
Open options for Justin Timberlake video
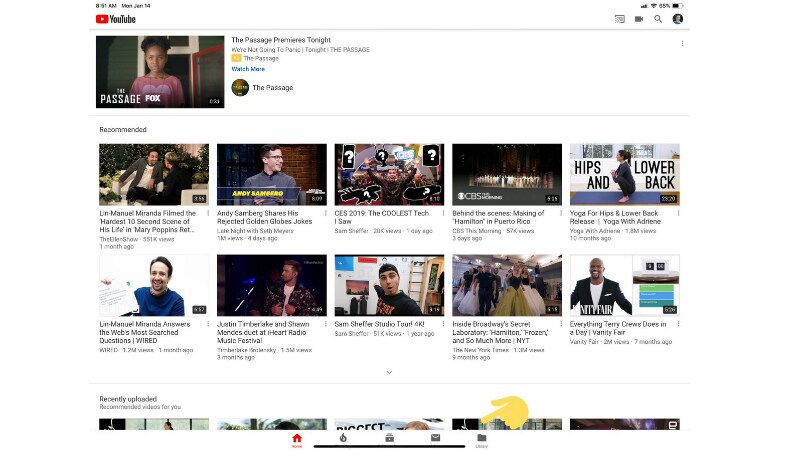326,324
